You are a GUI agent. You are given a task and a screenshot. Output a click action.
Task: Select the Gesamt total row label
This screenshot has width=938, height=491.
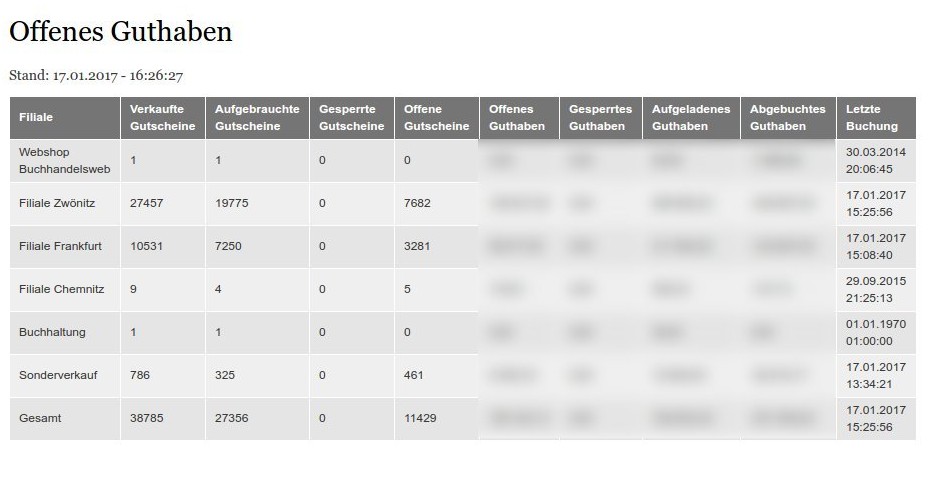tap(40, 418)
